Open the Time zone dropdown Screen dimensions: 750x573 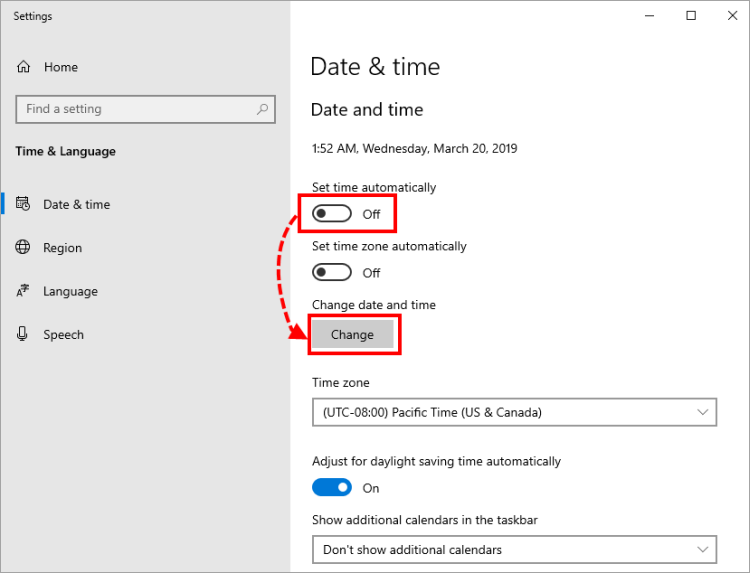514,412
